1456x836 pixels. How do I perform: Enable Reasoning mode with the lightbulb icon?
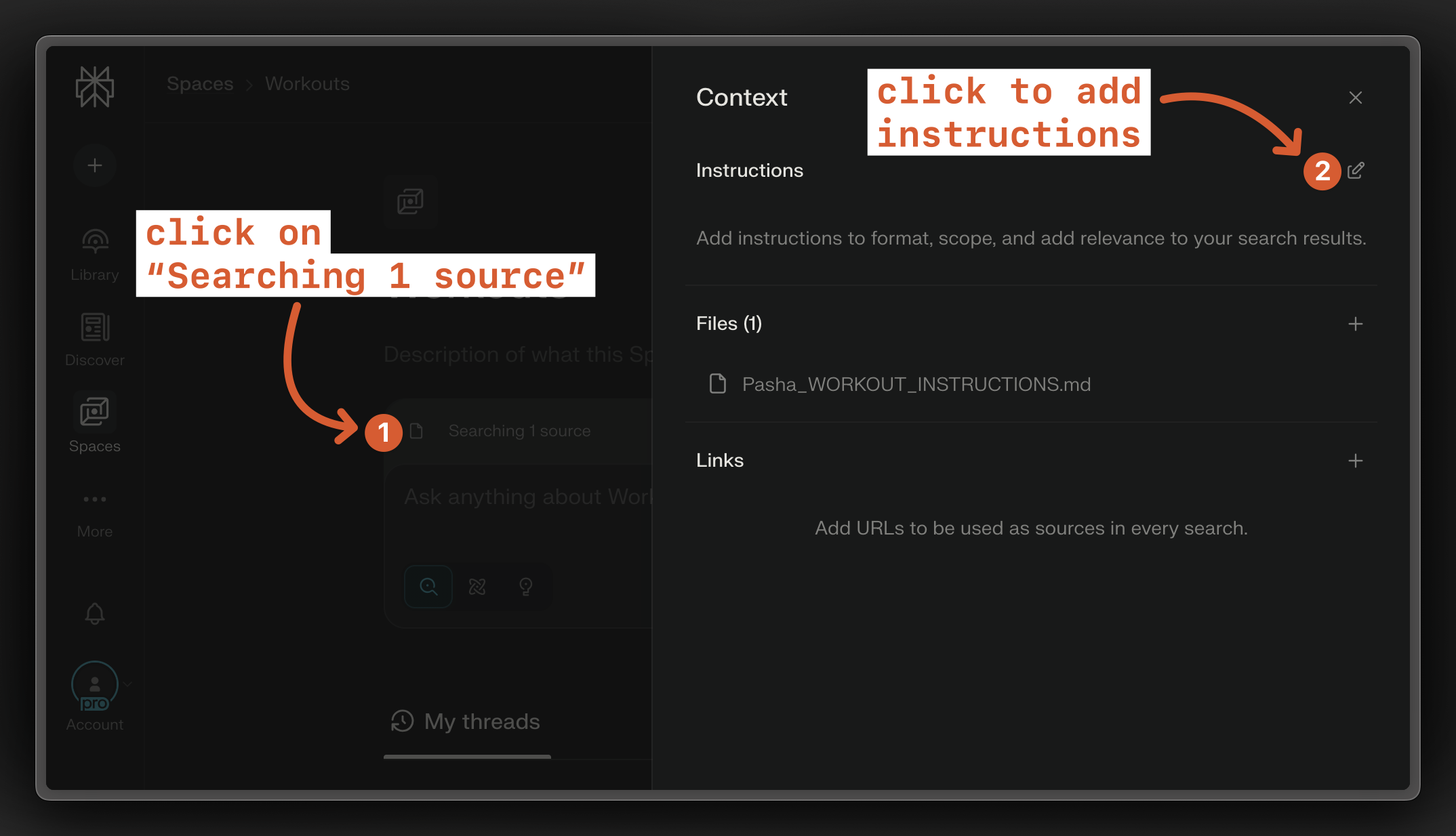pyautogui.click(x=526, y=586)
